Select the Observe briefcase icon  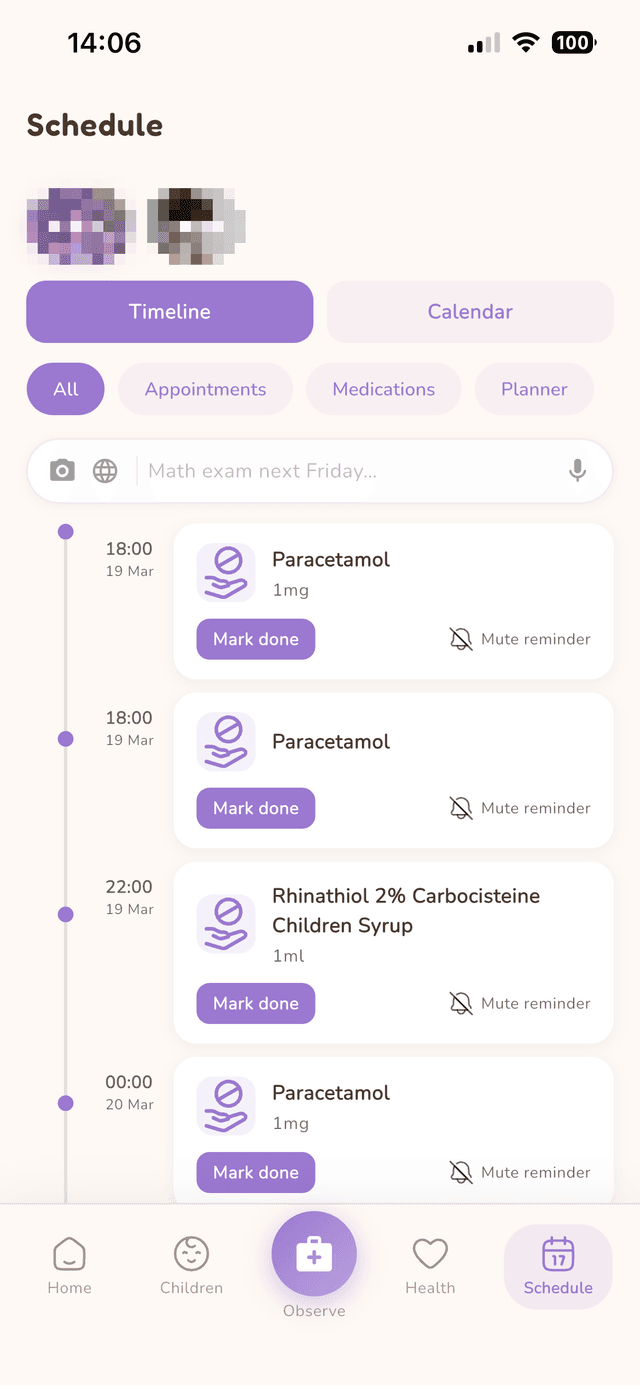coord(314,1252)
